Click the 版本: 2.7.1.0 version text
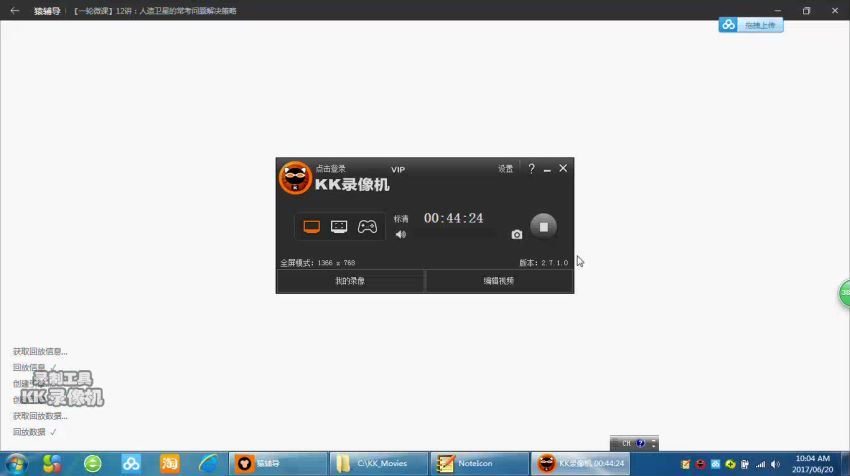The height and width of the screenshot is (476, 850). tap(544, 262)
